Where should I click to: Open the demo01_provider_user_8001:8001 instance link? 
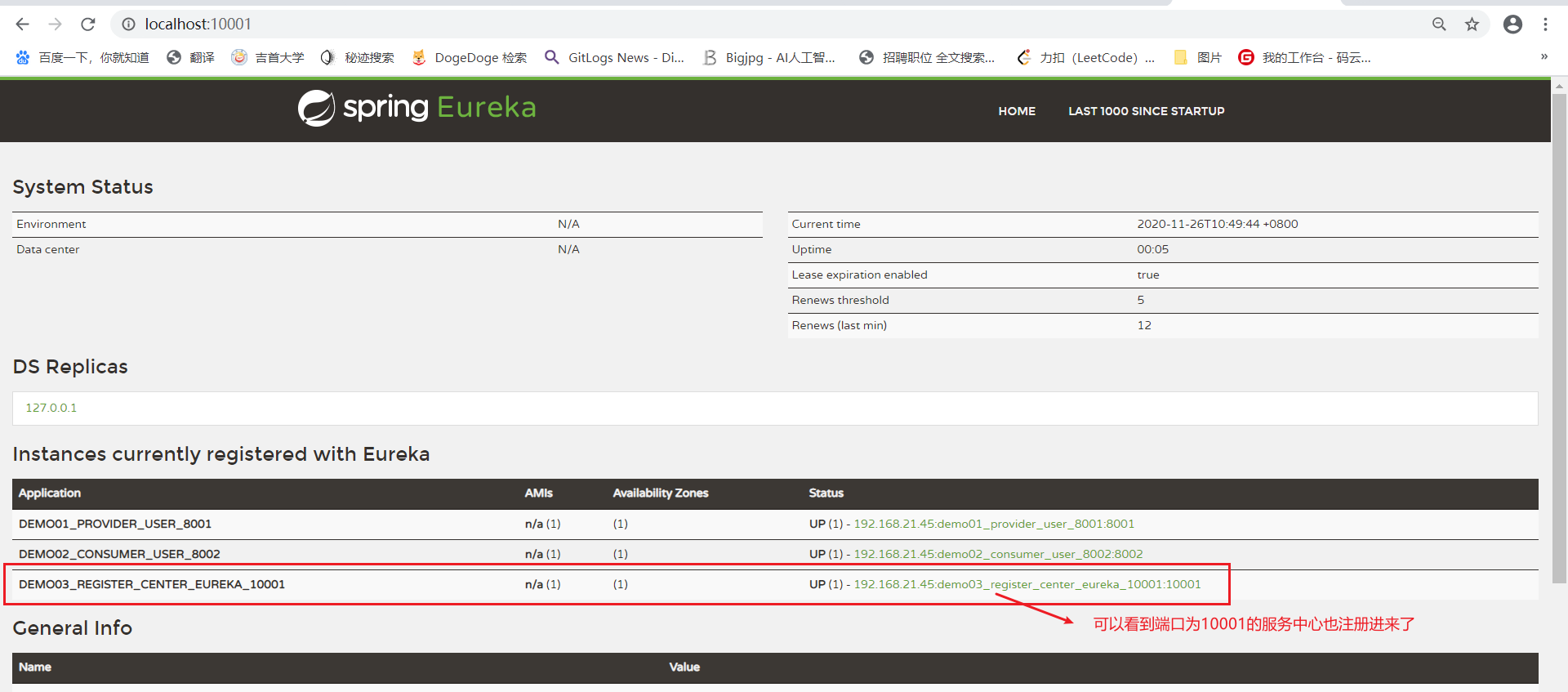tap(994, 524)
